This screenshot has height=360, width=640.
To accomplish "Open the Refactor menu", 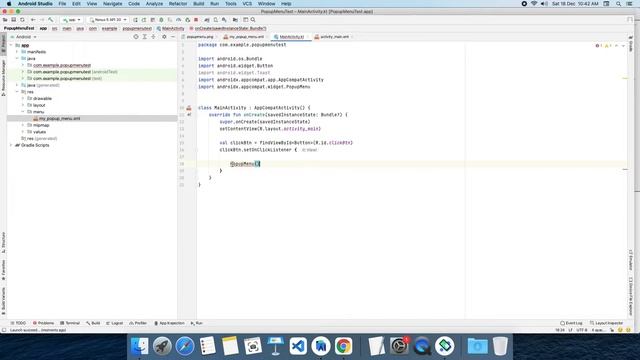I will [x=178, y=4].
